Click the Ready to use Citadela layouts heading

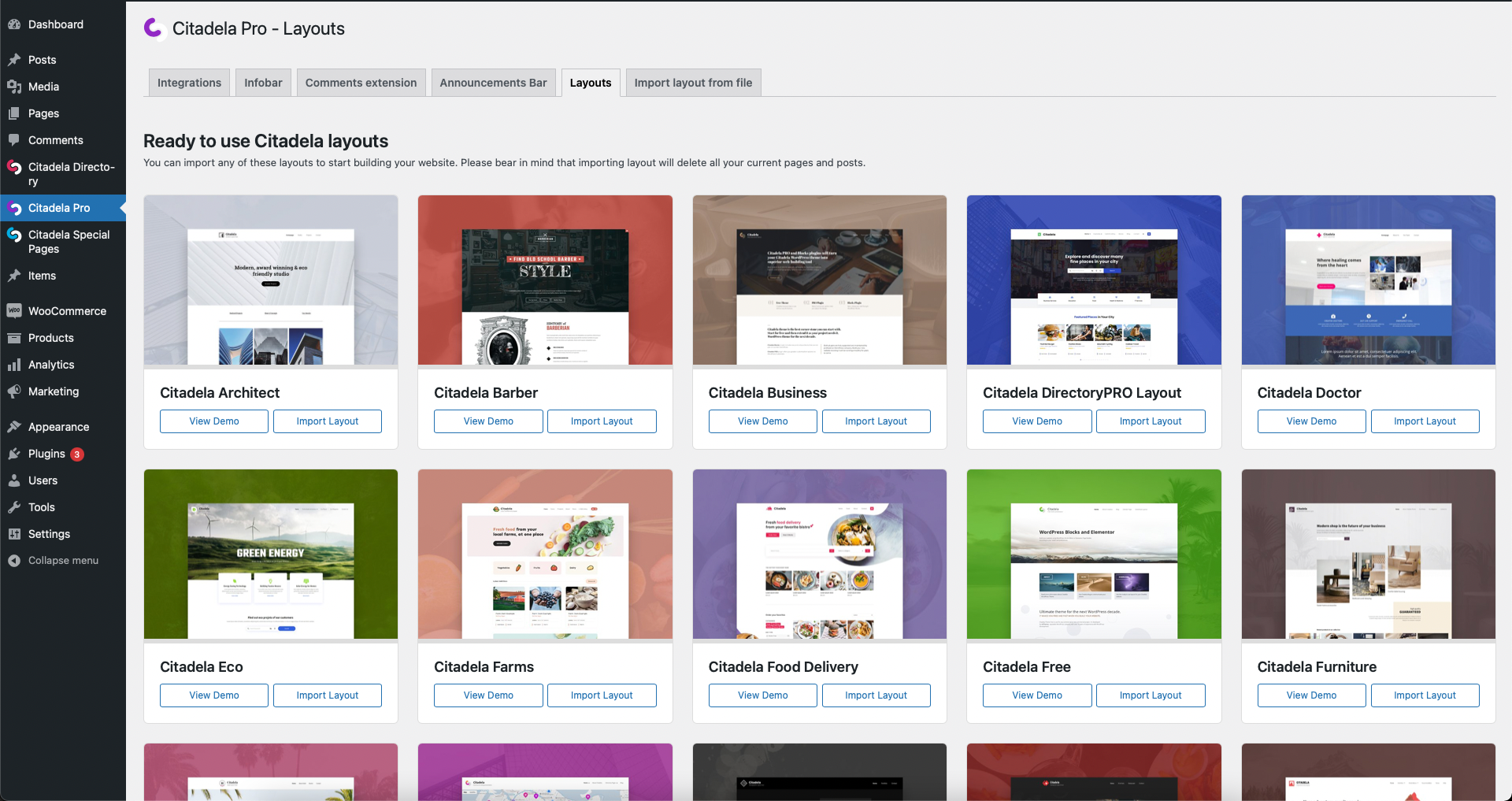[265, 141]
